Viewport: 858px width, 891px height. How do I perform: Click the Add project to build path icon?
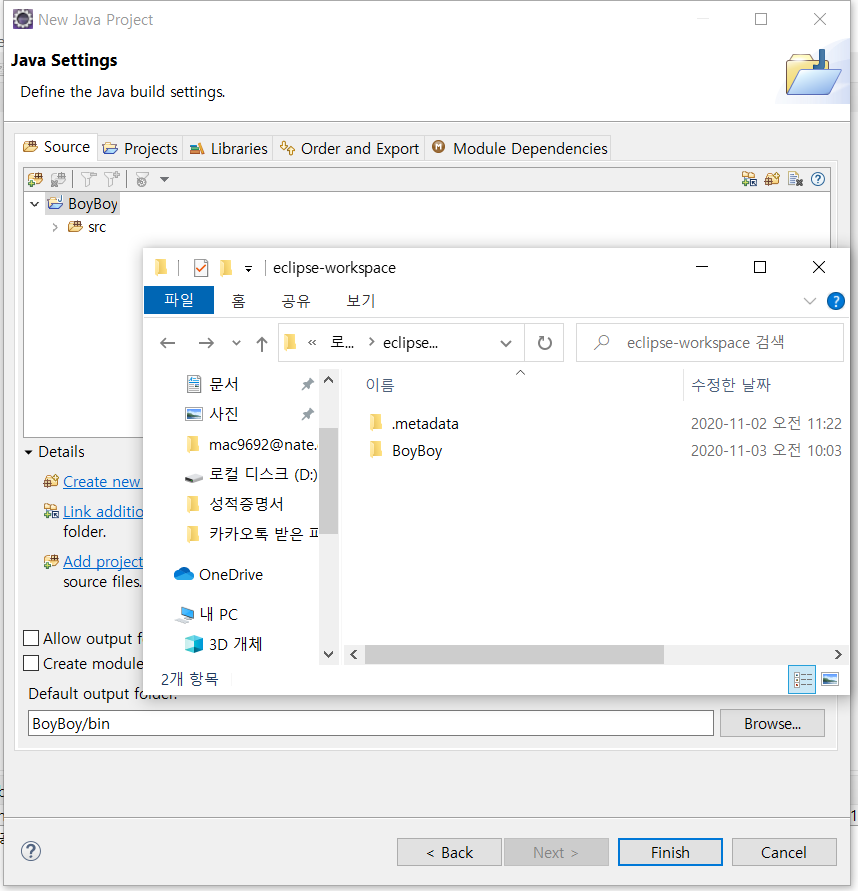pos(51,561)
